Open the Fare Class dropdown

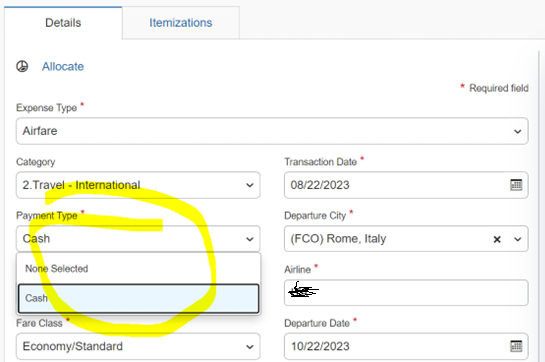(x=138, y=346)
